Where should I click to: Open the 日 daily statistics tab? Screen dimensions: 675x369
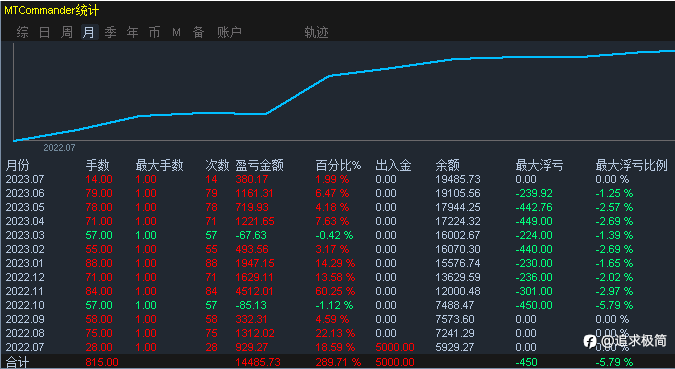click(x=44, y=32)
